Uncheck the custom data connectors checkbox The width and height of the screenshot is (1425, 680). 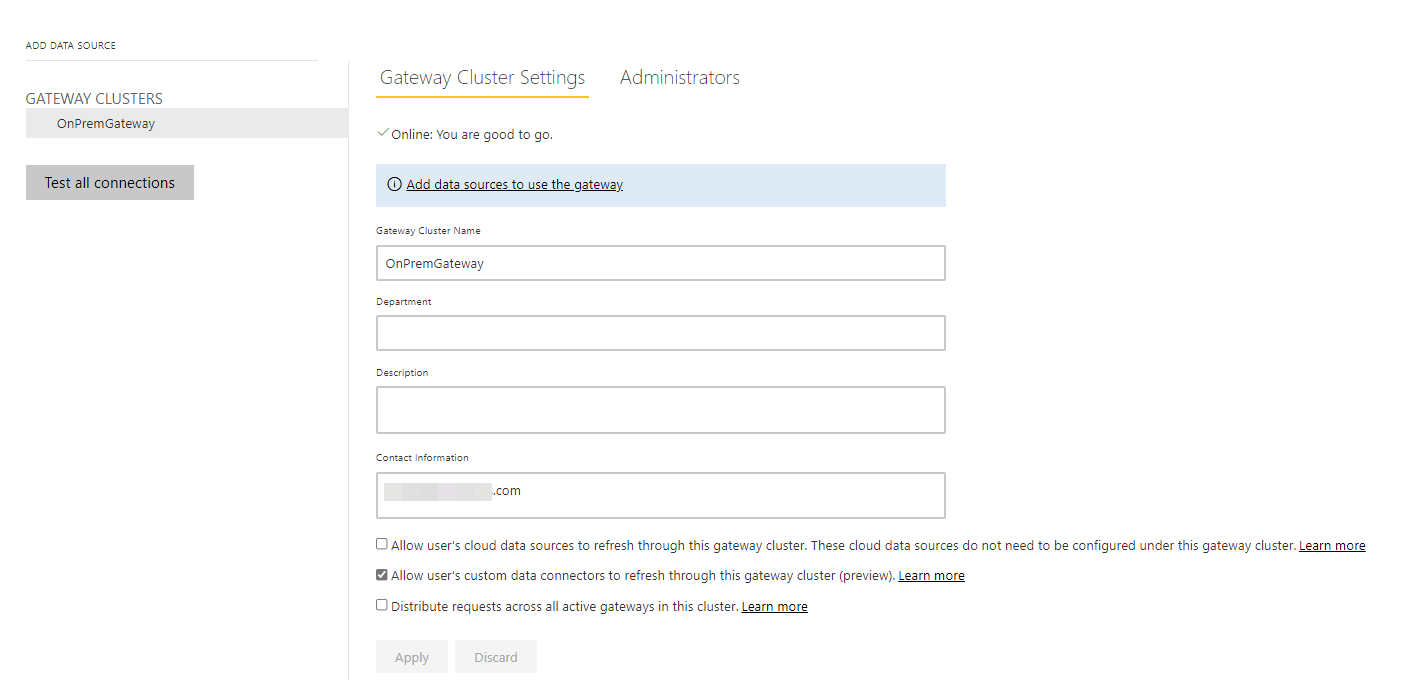(382, 575)
